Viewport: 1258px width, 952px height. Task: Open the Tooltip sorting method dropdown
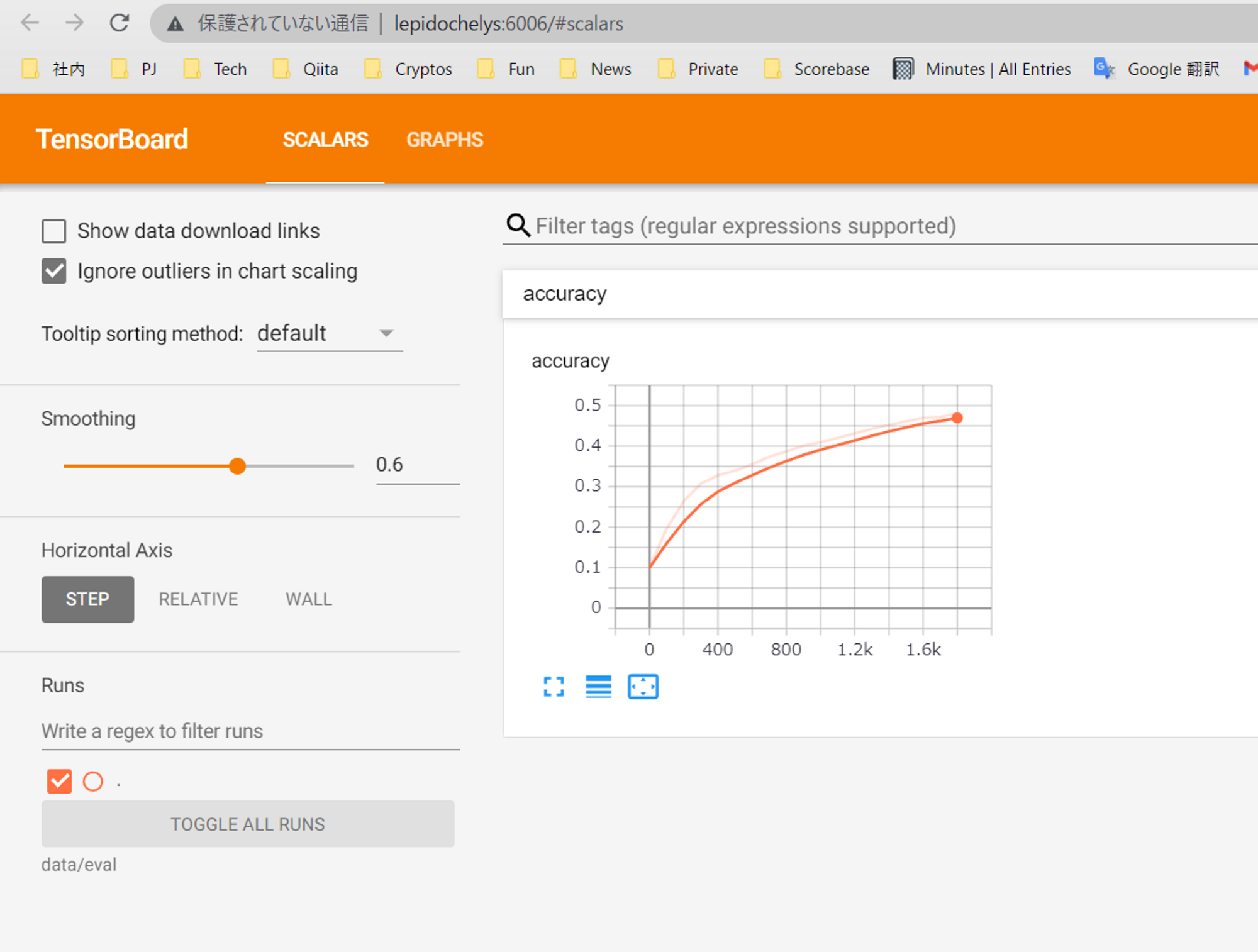[x=329, y=333]
